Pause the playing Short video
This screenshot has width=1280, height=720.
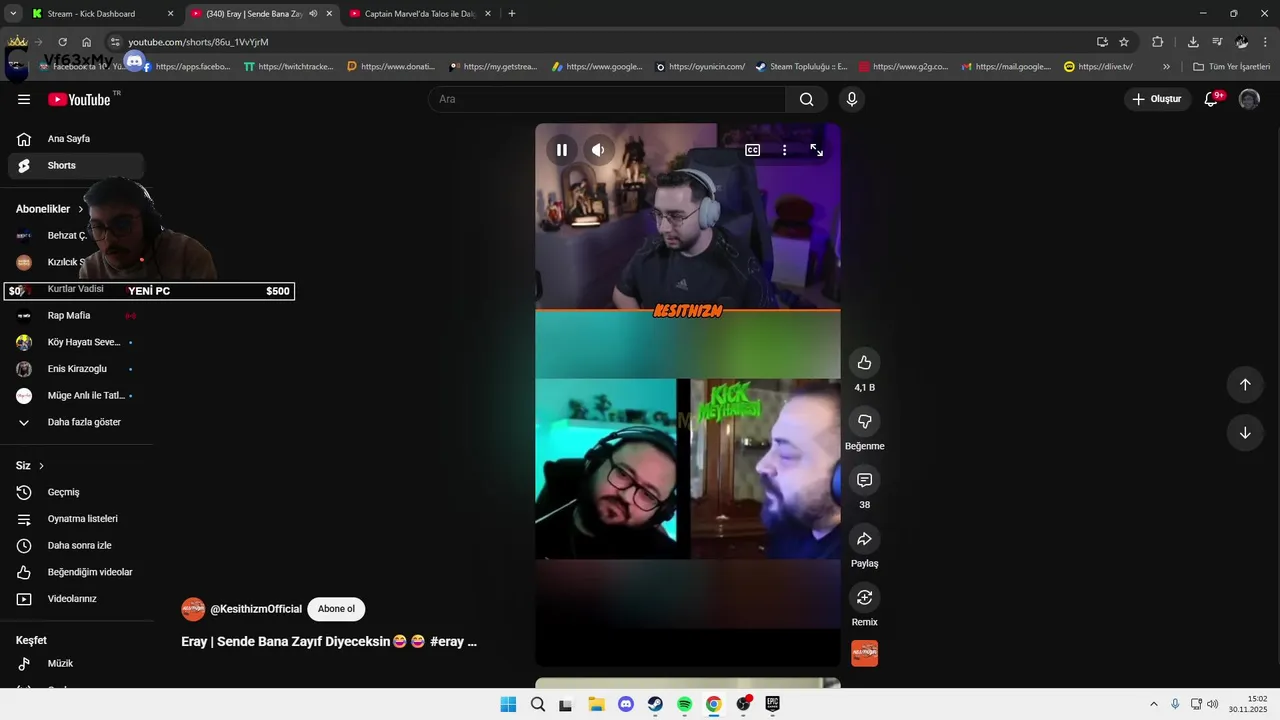tap(562, 150)
